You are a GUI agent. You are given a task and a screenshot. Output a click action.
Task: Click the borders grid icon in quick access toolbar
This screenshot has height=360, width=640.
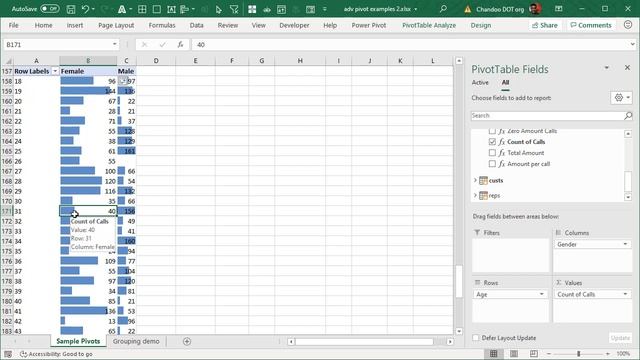click(x=142, y=9)
